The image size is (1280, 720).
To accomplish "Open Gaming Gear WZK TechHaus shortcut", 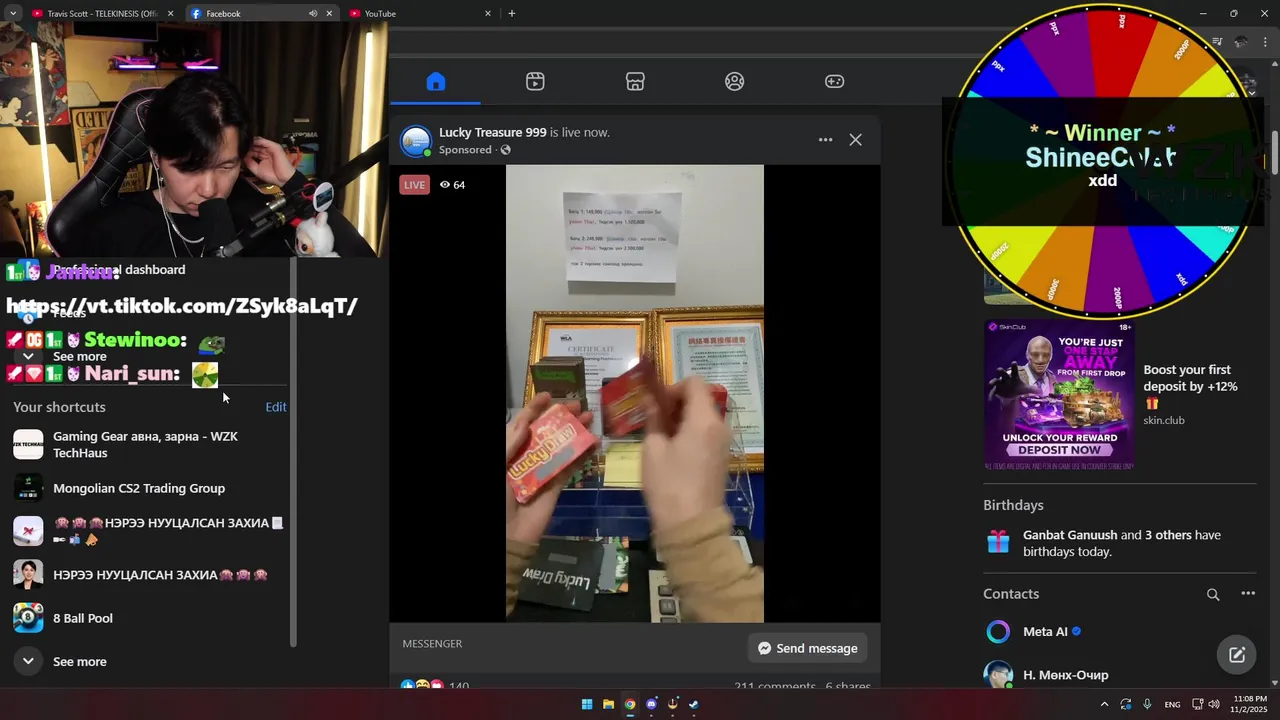I will click(150, 444).
